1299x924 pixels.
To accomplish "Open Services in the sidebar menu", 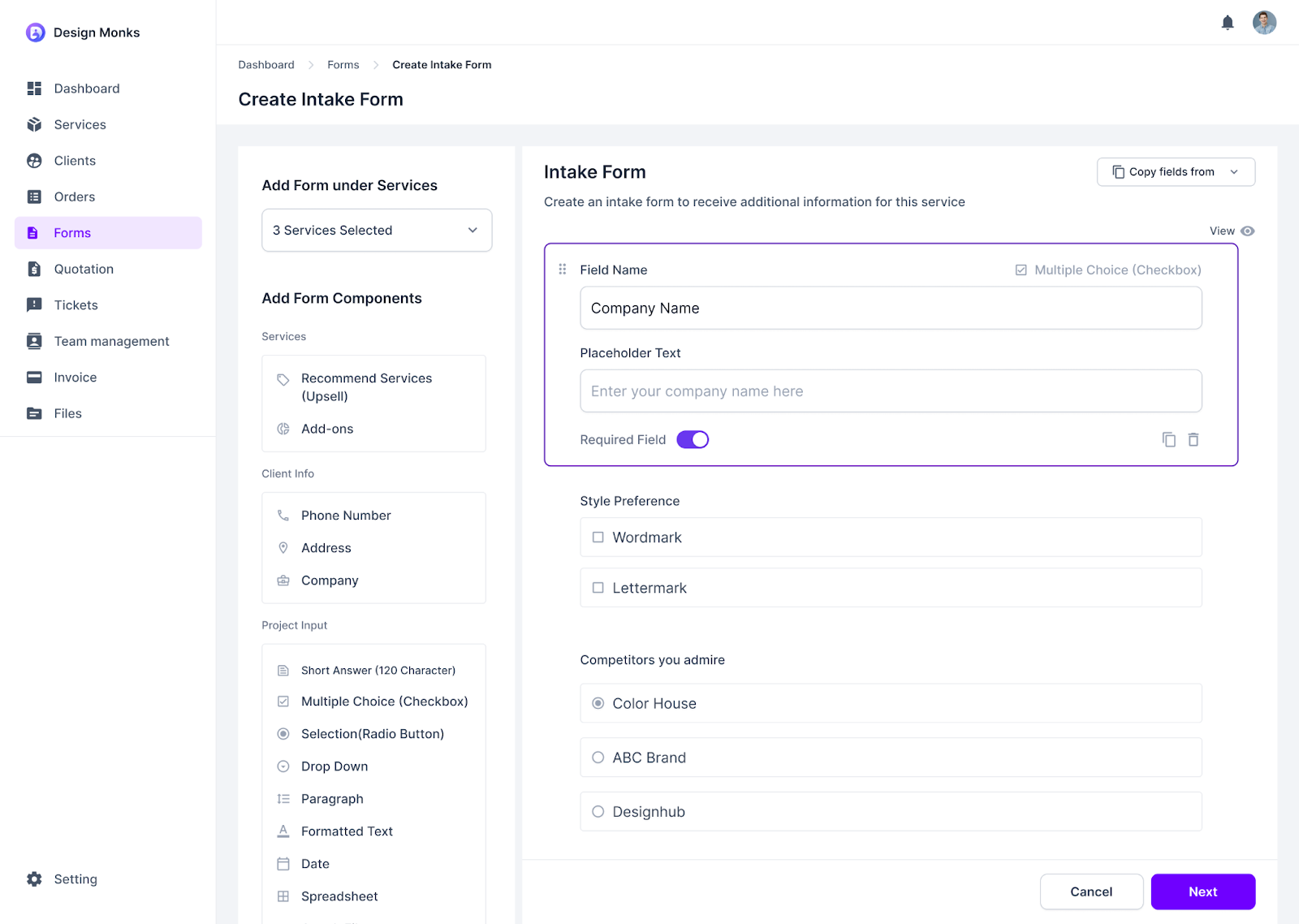I will (x=108, y=124).
